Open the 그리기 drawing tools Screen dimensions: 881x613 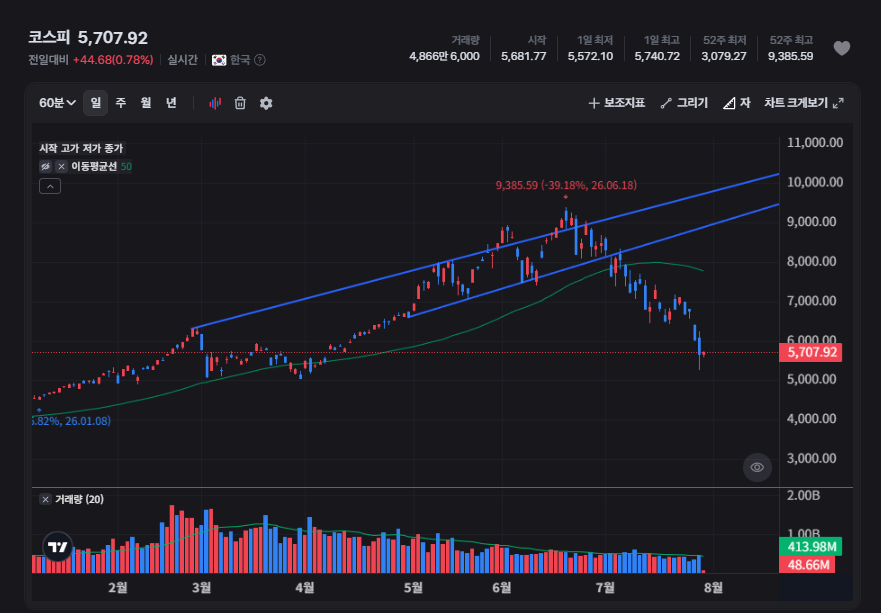coord(684,103)
